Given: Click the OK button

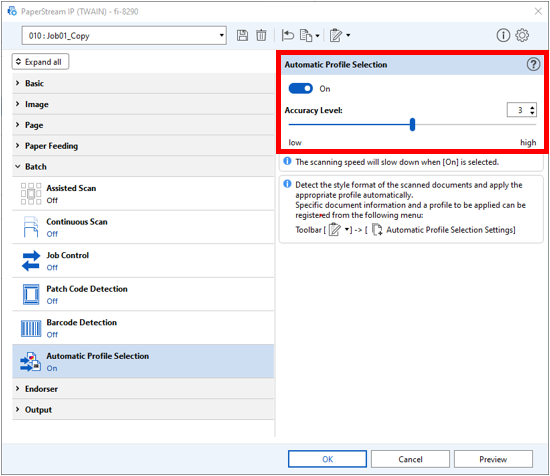Looking at the screenshot, I should point(327,459).
